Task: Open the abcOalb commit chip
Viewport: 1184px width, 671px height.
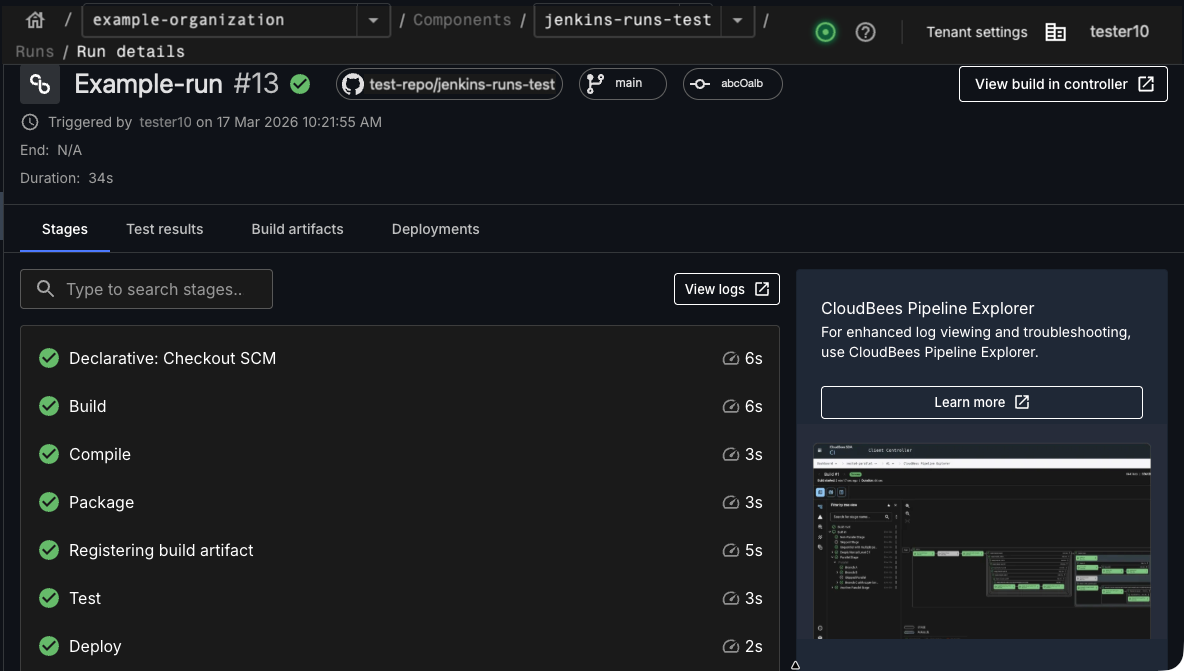Action: 732,84
